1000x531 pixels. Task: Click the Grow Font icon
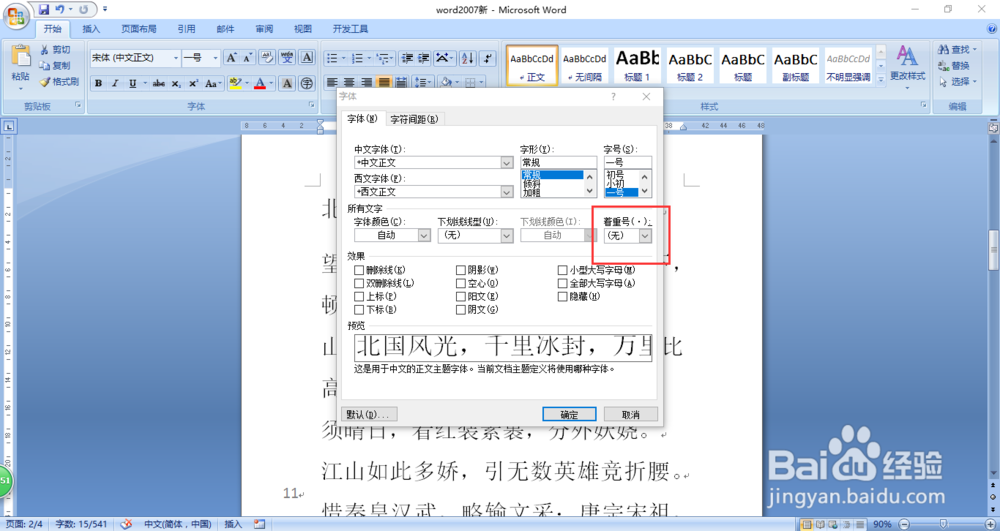coord(231,58)
